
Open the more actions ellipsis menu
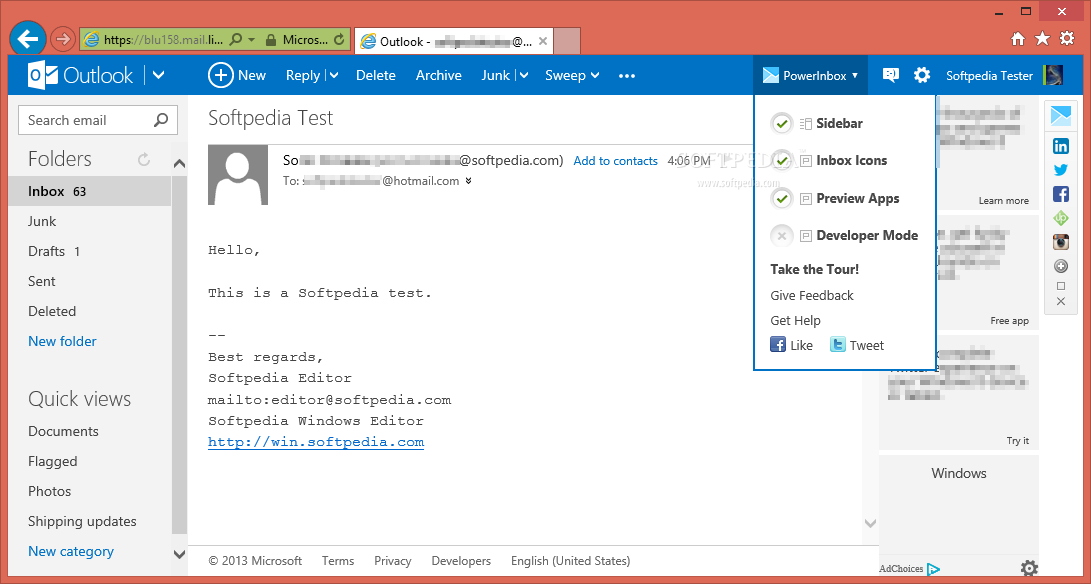627,75
